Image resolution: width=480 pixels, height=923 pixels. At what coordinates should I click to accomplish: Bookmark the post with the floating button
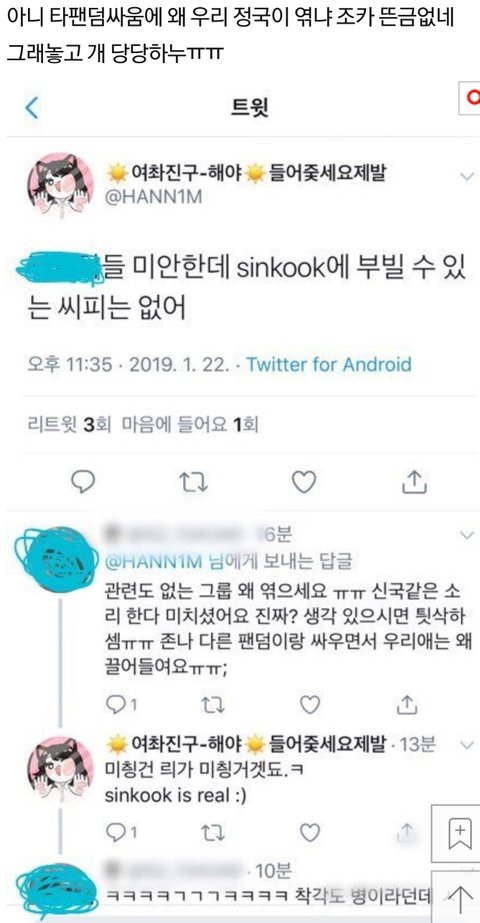coord(460,834)
